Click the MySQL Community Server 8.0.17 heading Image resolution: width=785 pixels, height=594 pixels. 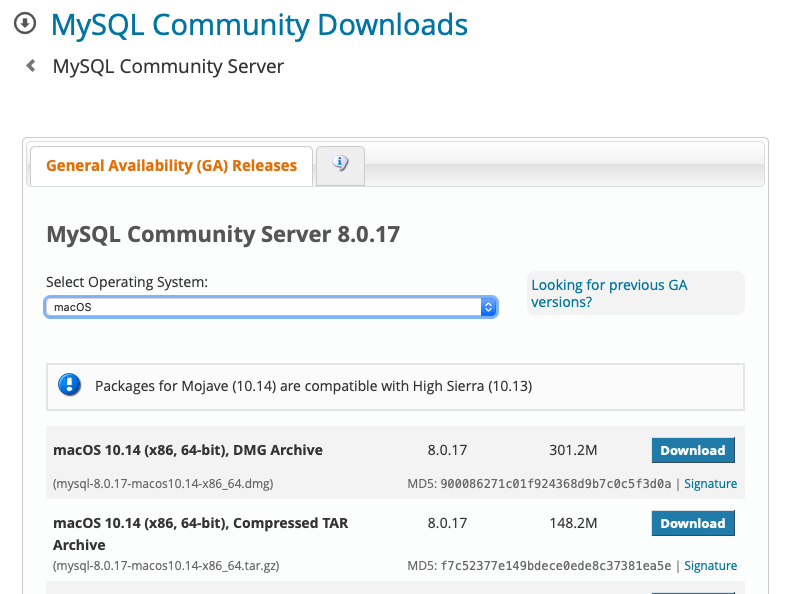pos(223,234)
